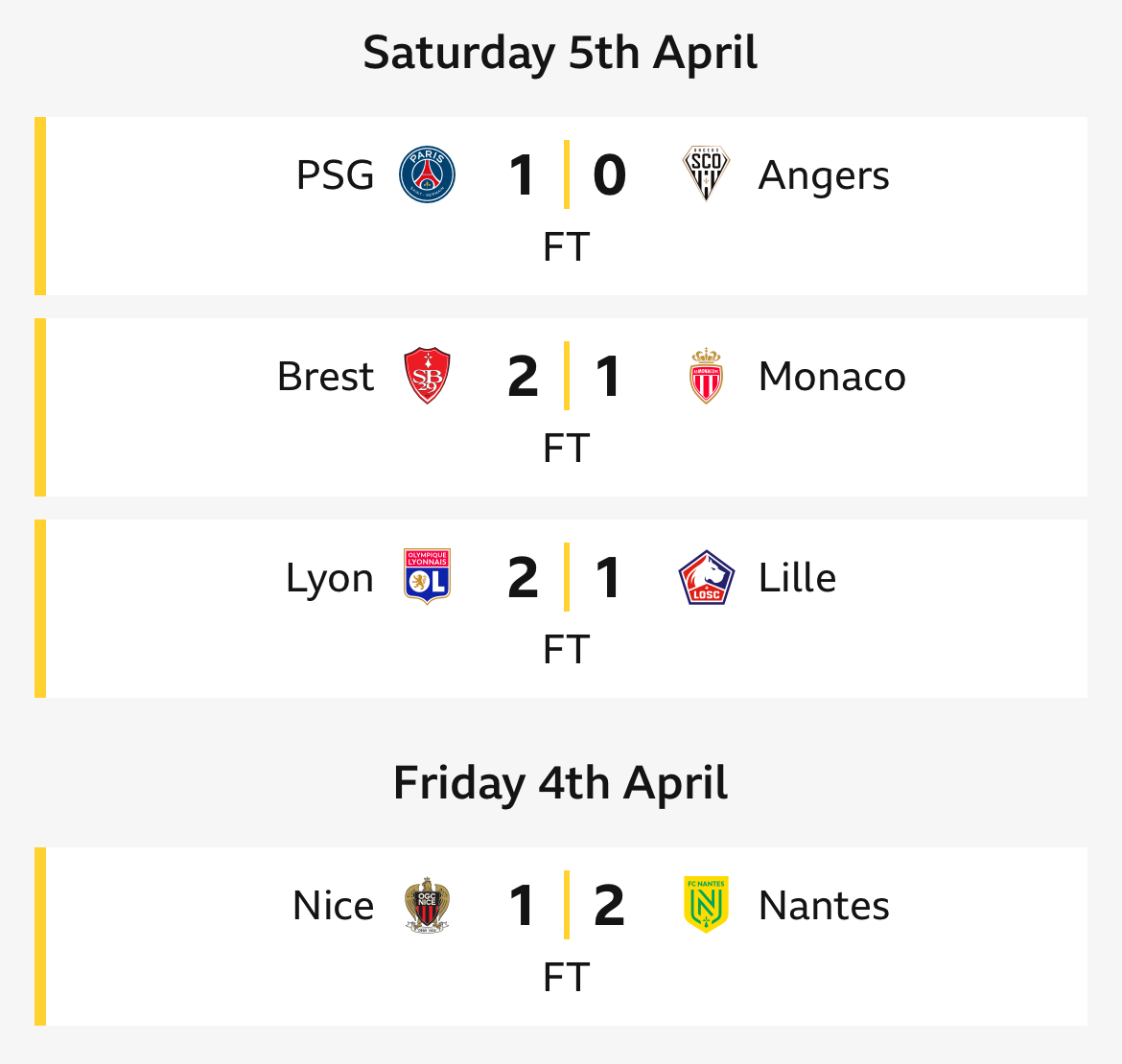This screenshot has width=1122, height=1064.
Task: Click the Angers SCO crest
Action: click(x=706, y=173)
